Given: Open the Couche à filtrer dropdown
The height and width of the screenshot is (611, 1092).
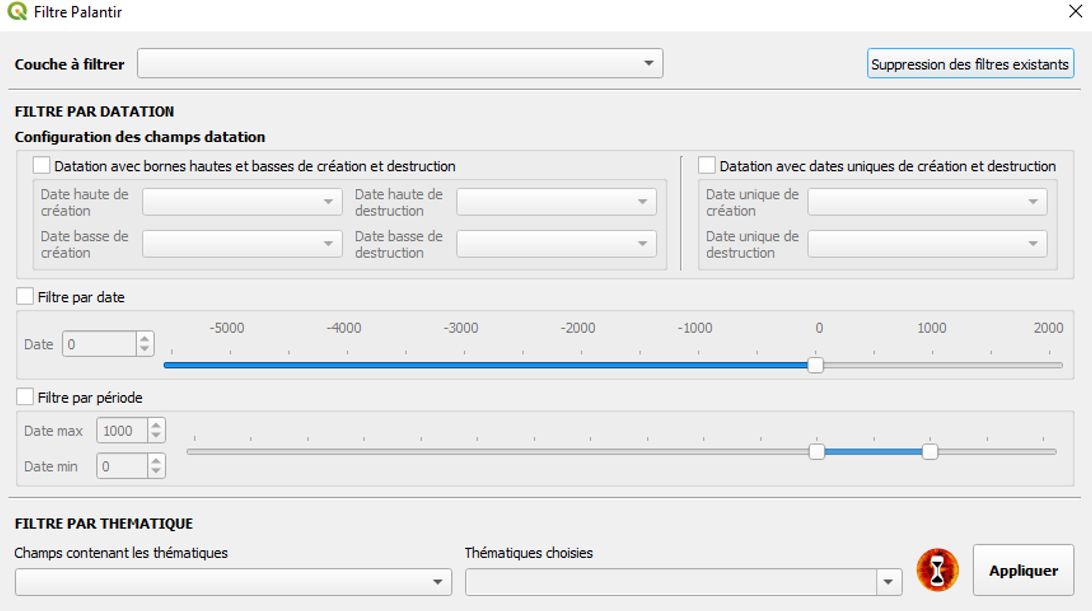Looking at the screenshot, I should [400, 64].
